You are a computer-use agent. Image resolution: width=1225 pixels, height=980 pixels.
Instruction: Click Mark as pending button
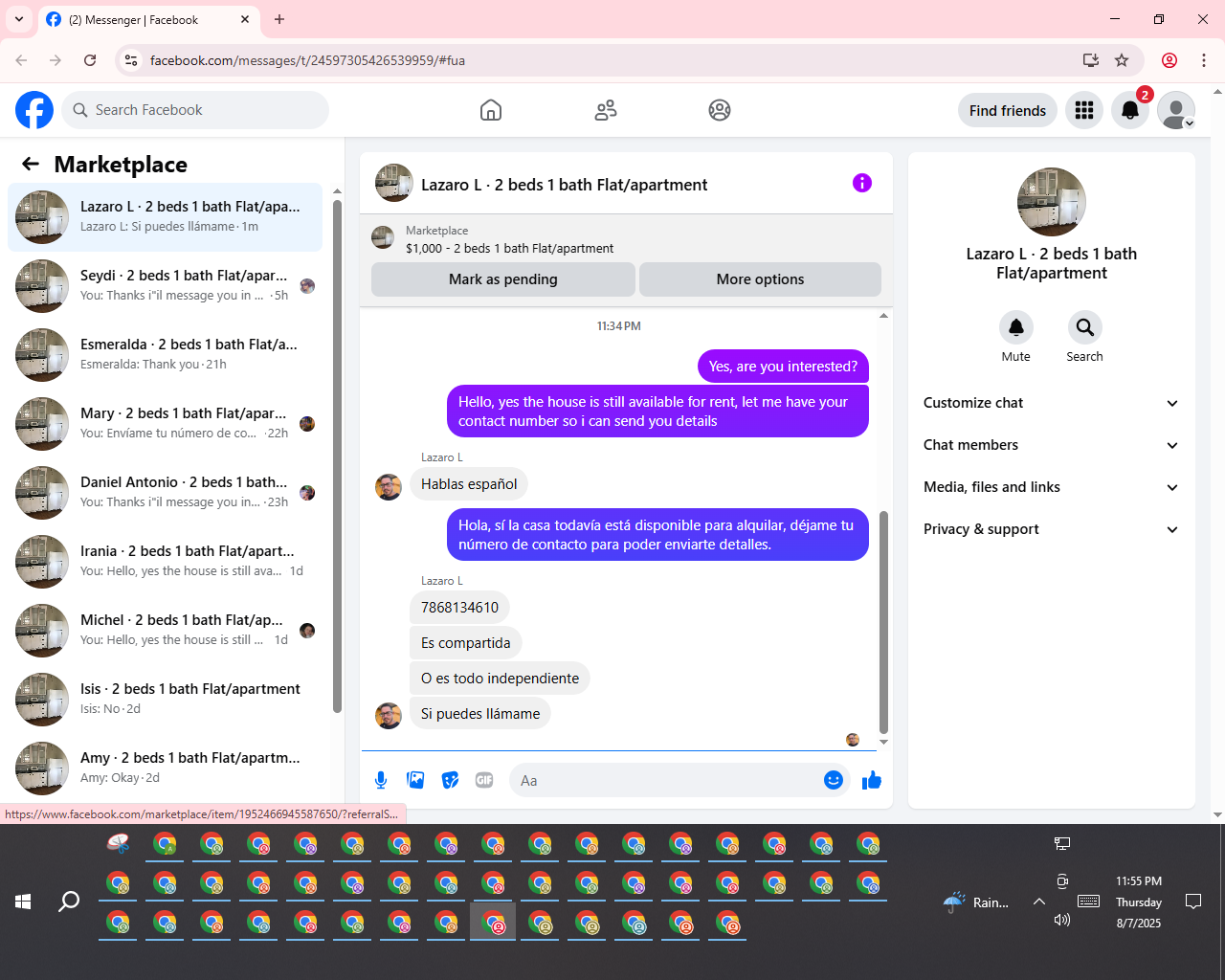[x=503, y=279]
